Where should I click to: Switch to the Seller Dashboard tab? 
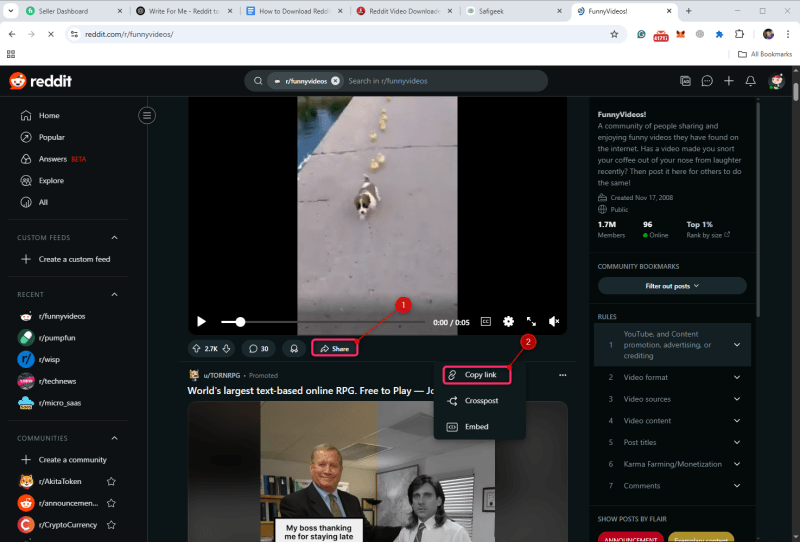74,11
